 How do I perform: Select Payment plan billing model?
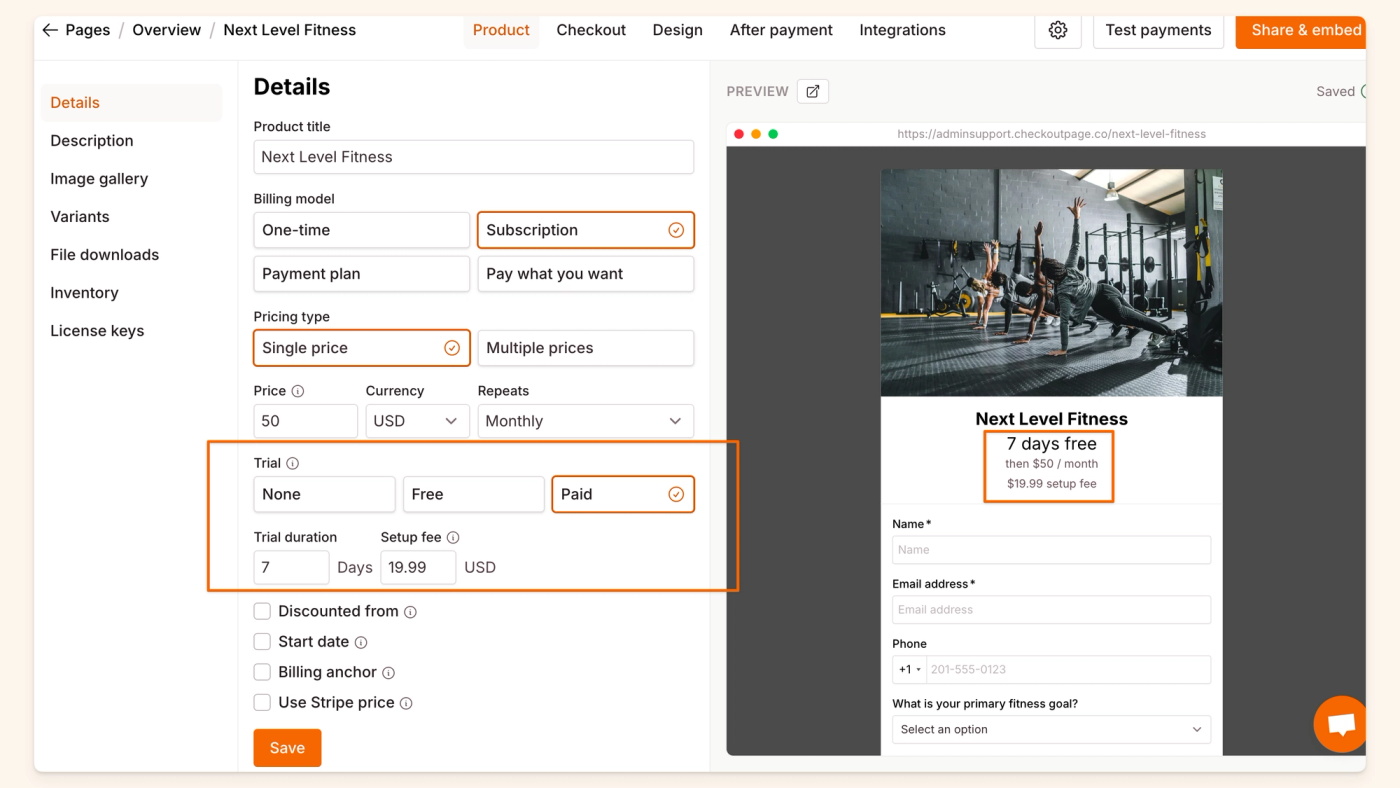click(361, 274)
